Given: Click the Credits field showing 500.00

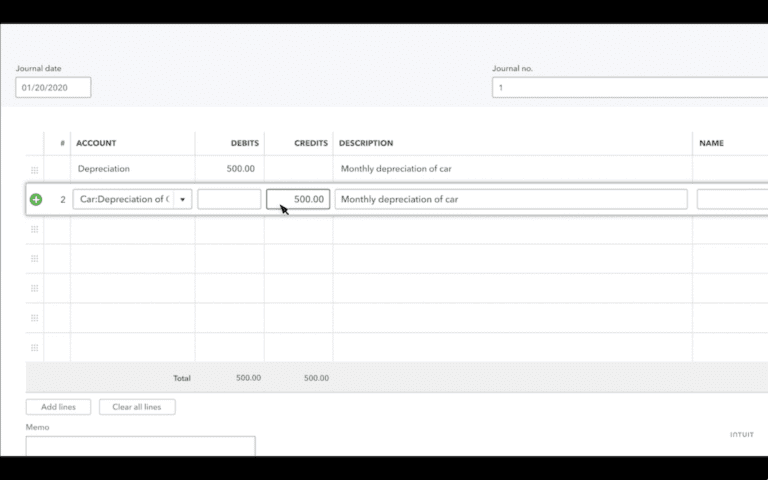Looking at the screenshot, I should point(298,199).
